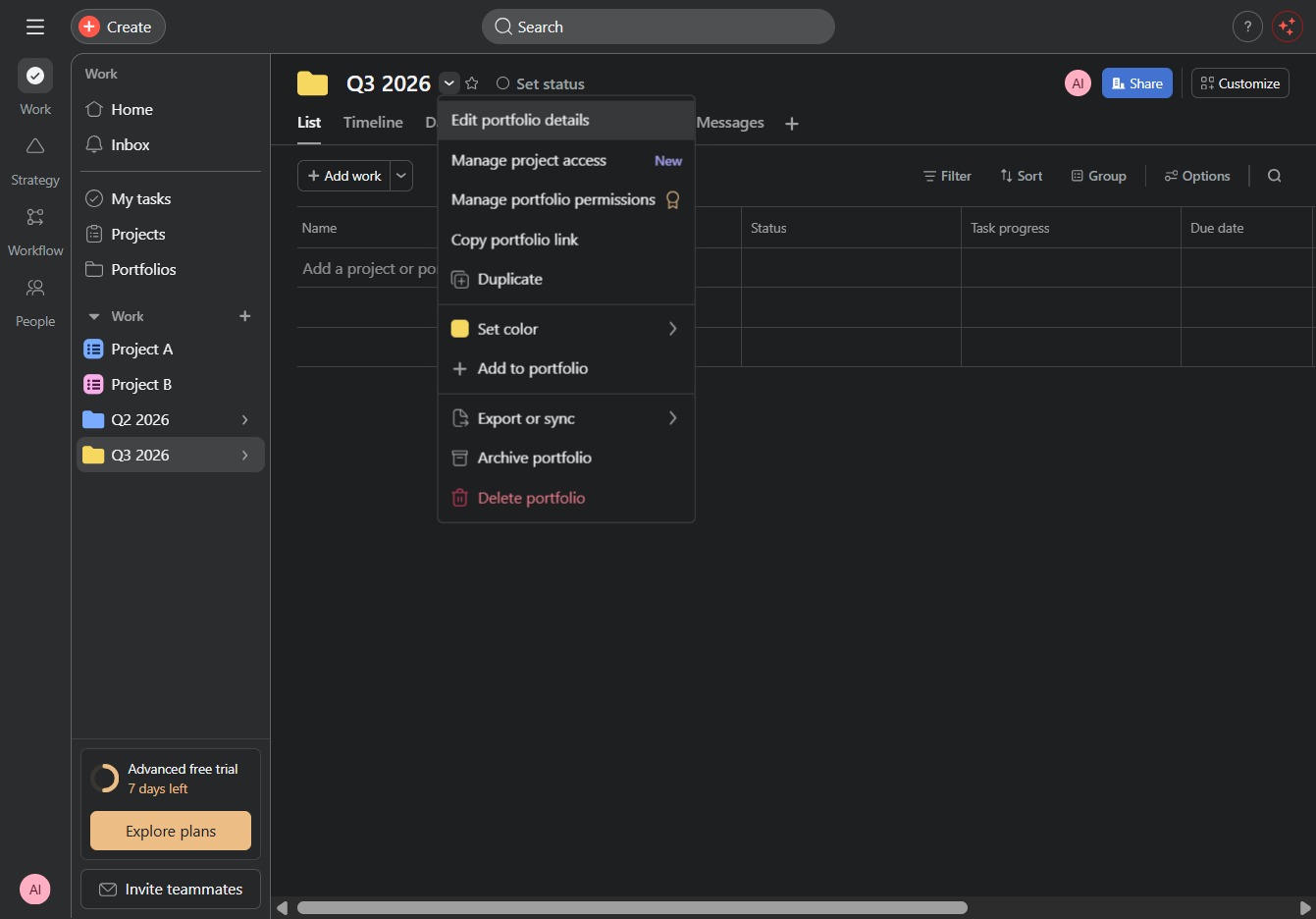Screen dimensions: 1316x919
Task: Open People icon in left rail
Action: tap(35, 288)
